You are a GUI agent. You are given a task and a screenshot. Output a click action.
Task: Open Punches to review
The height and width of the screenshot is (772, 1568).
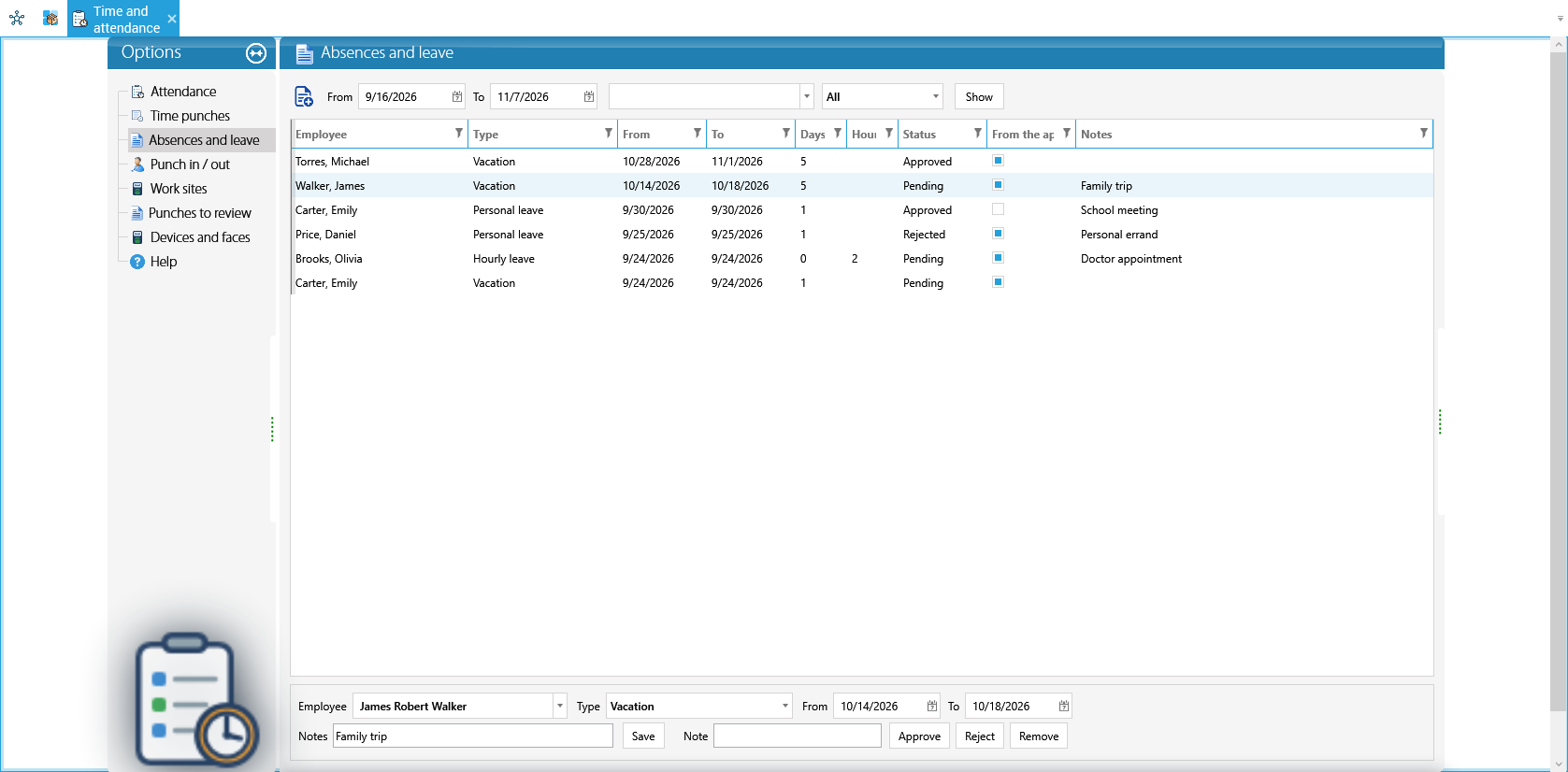(x=200, y=213)
